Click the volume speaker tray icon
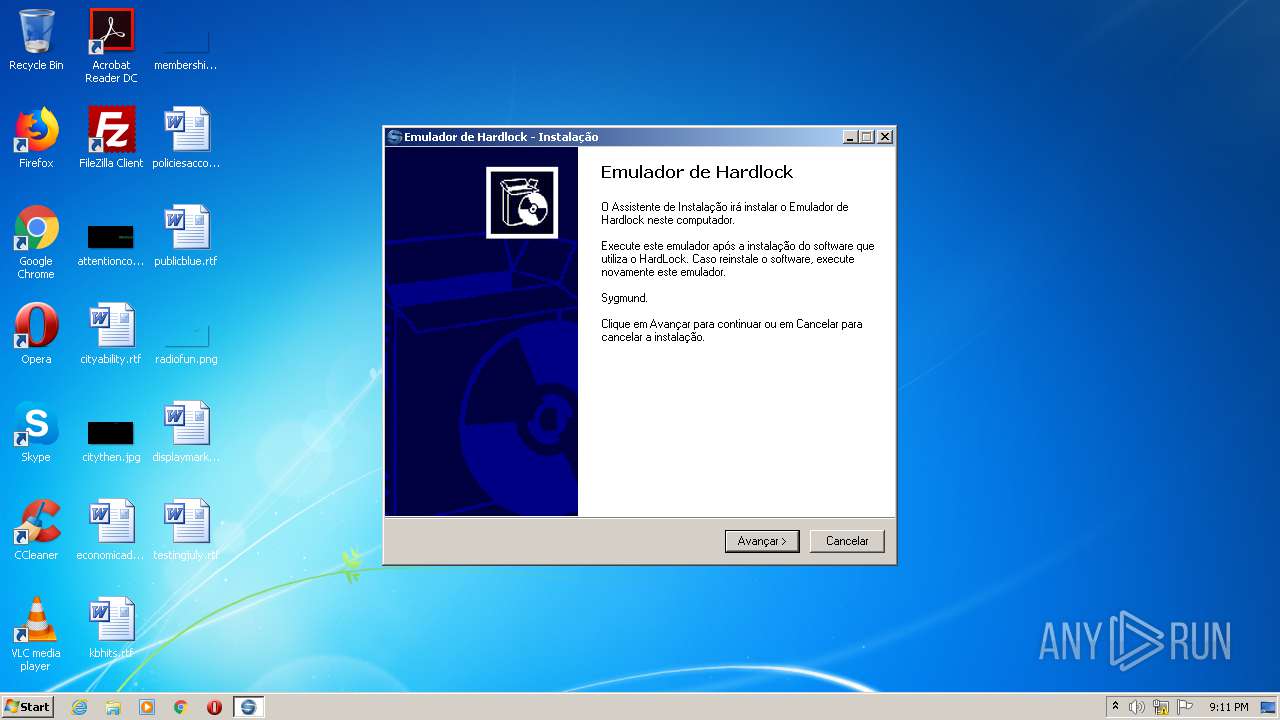This screenshot has height=720, width=1280. (1137, 707)
